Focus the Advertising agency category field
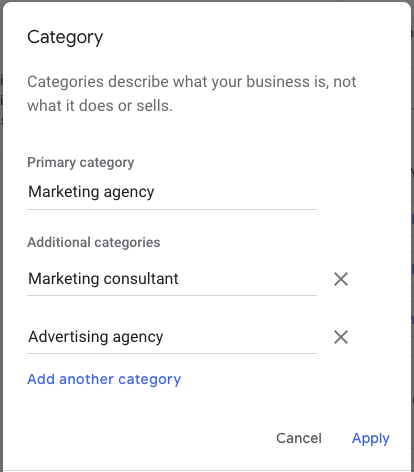Screen dimensions: 414x472 point(172,337)
